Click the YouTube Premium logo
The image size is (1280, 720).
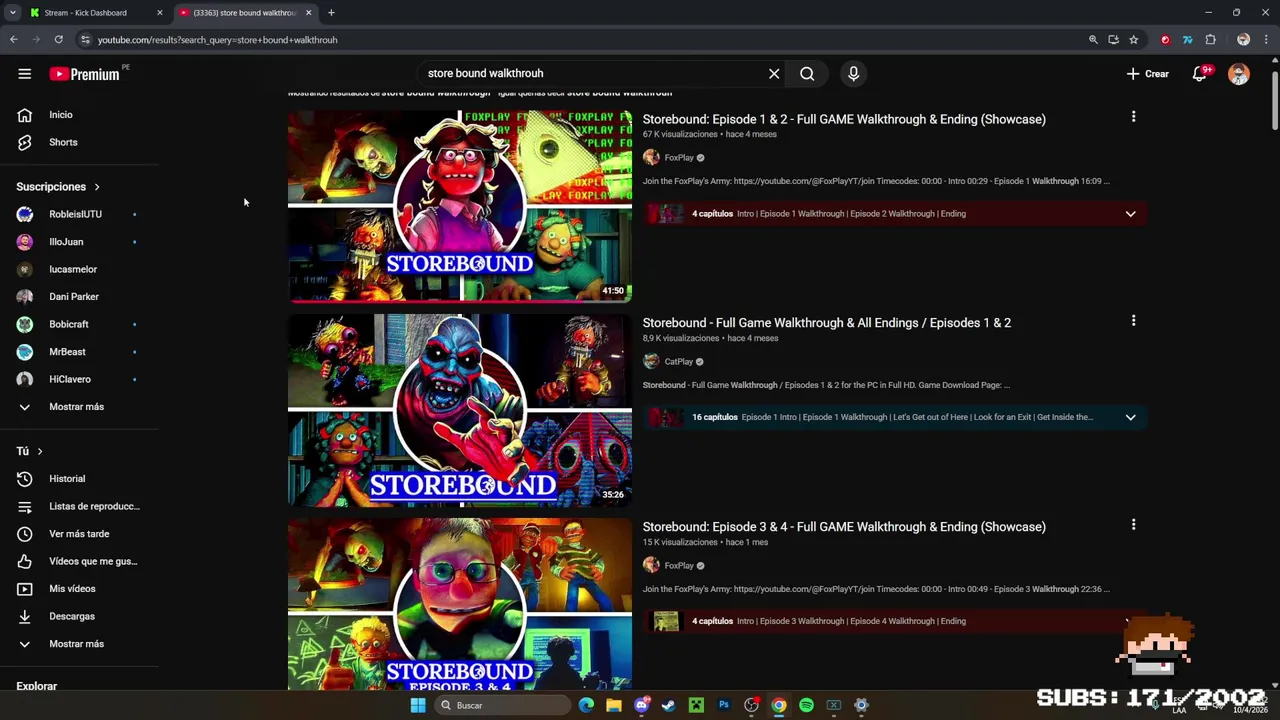[85, 74]
